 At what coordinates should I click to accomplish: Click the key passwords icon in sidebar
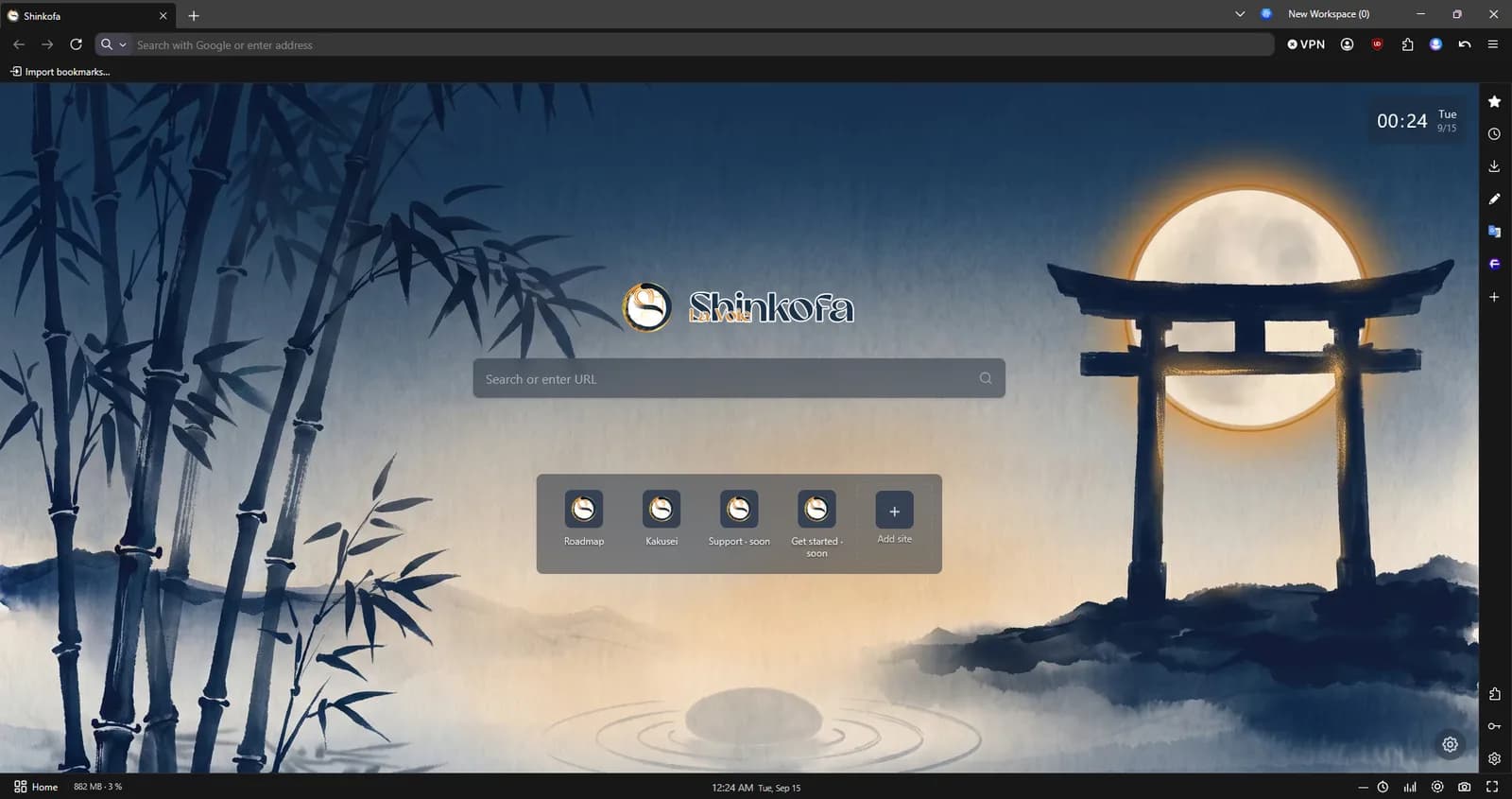coord(1494,726)
